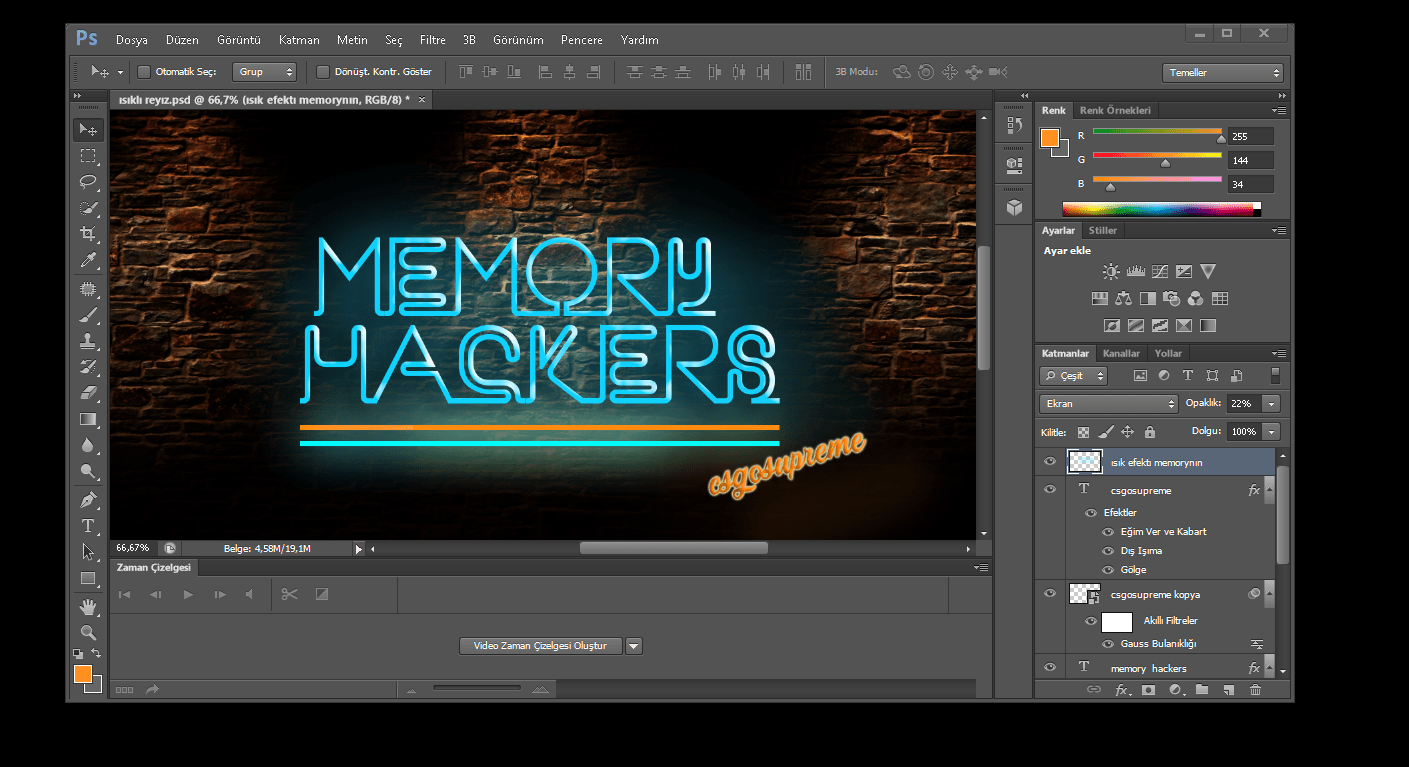Viewport: 1409px width, 767px height.
Task: Select the Crop tool
Action: click(88, 234)
